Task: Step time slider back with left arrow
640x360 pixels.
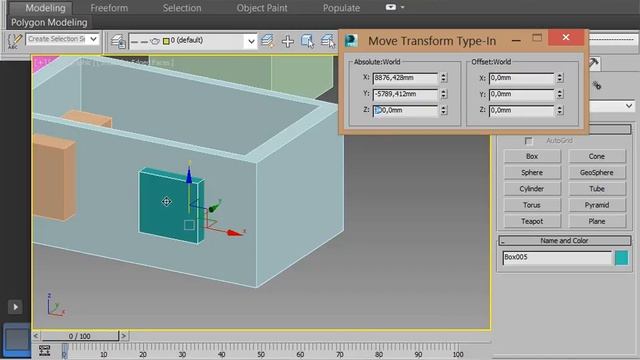Action: [x=36, y=336]
